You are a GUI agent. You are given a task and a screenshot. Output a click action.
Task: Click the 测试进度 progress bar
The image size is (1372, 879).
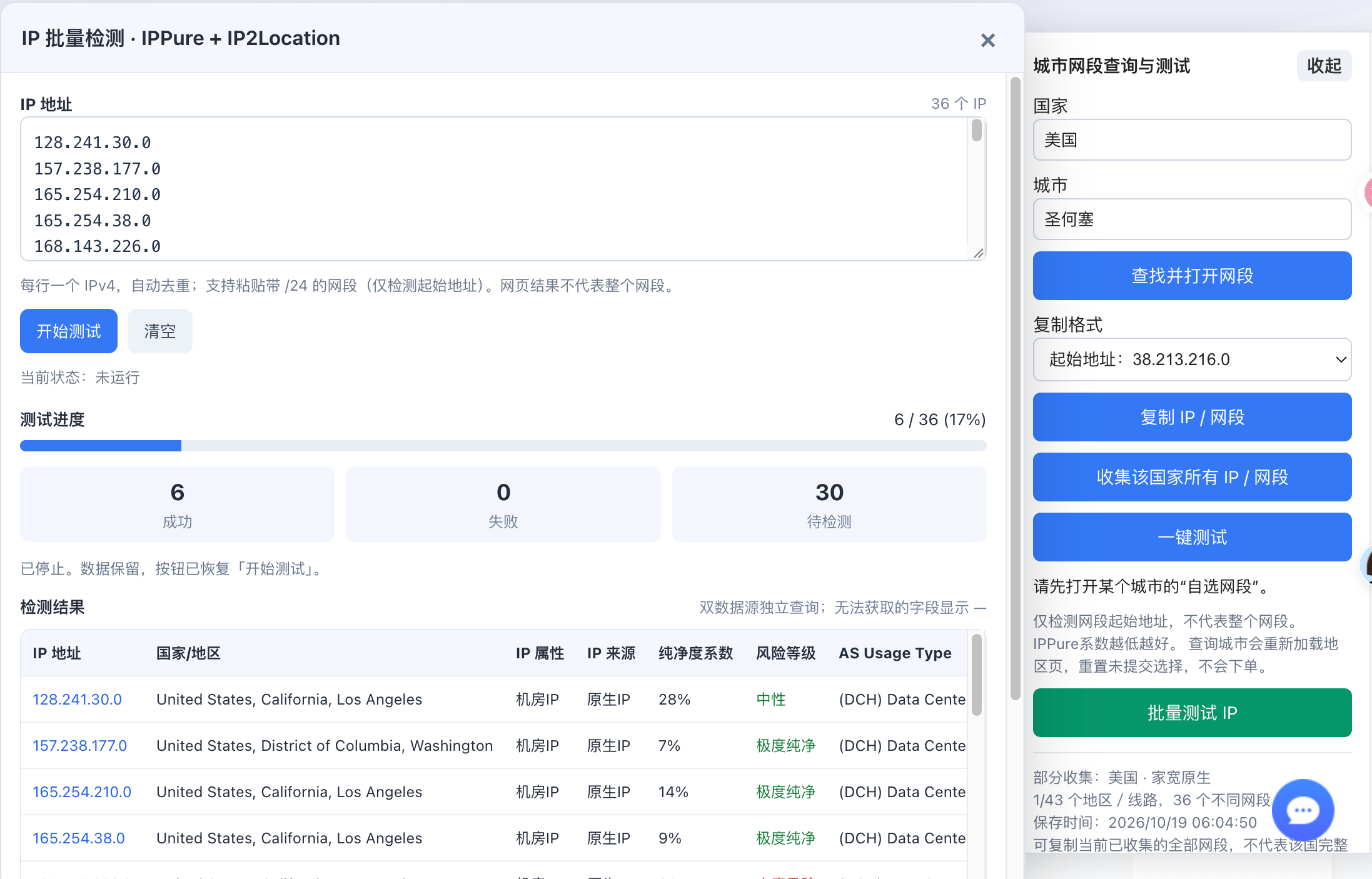[503, 446]
